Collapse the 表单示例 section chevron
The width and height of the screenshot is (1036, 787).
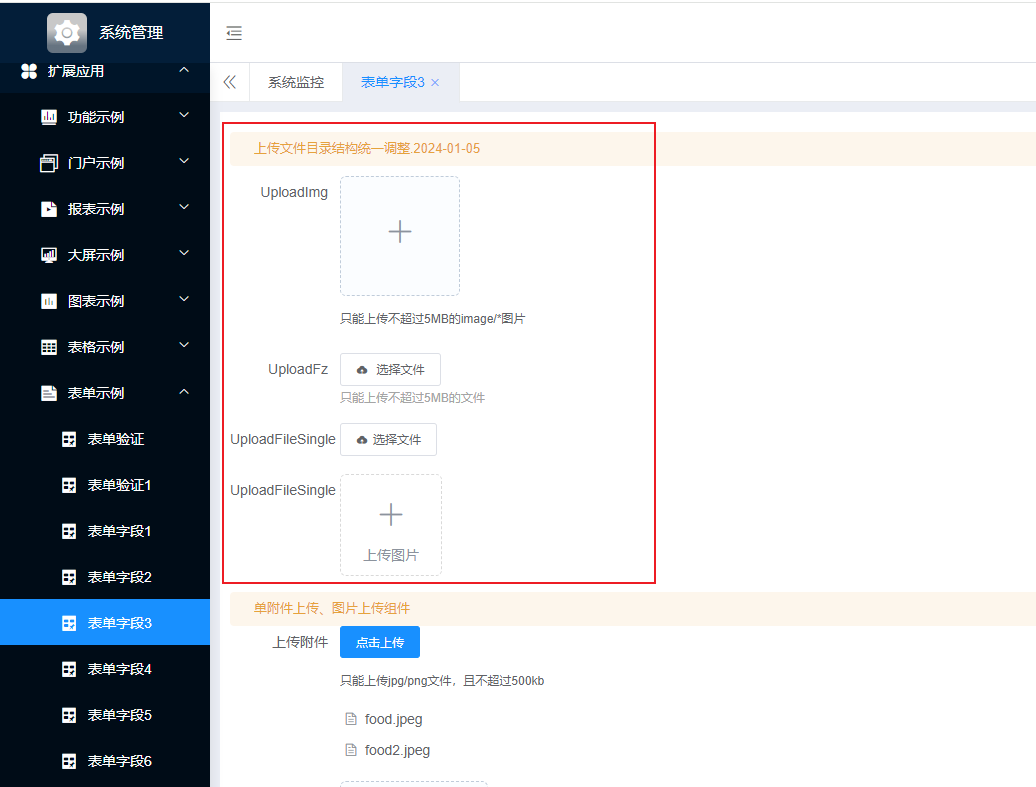184,392
